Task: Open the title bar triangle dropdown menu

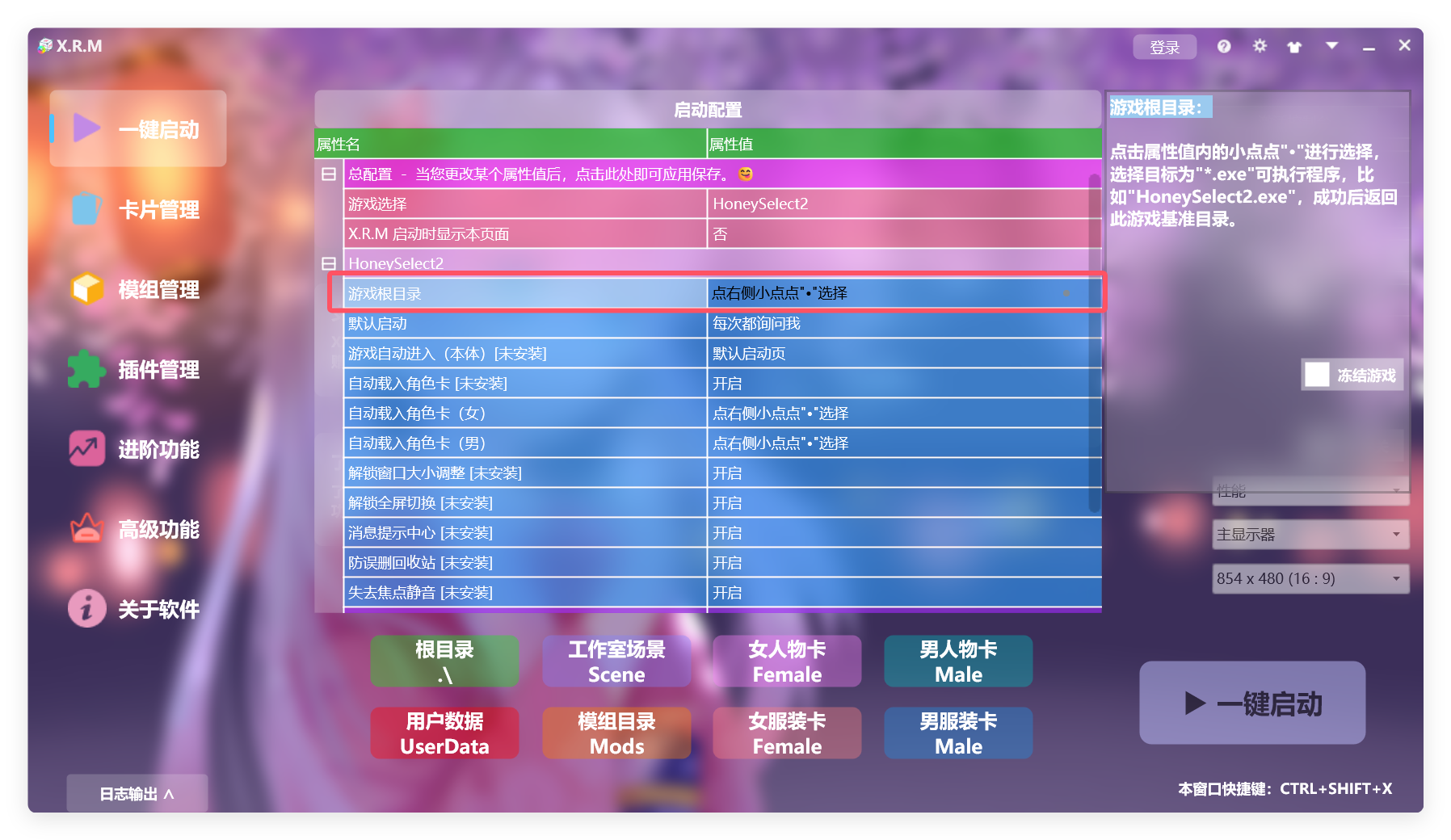Action: coord(1331,46)
